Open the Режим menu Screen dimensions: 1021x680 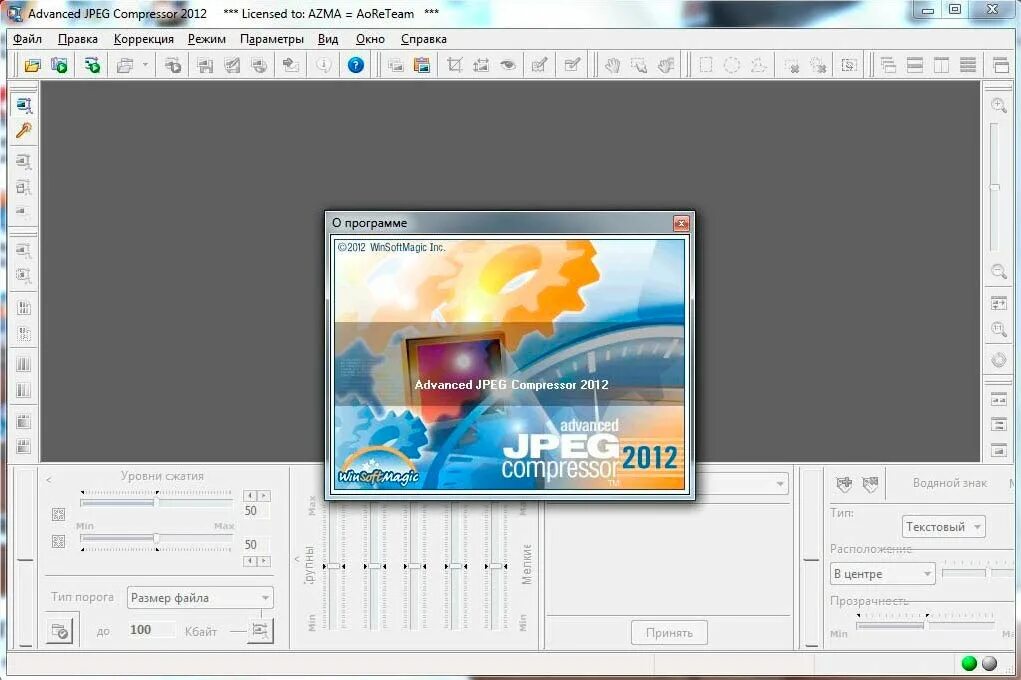pyautogui.click(x=206, y=39)
